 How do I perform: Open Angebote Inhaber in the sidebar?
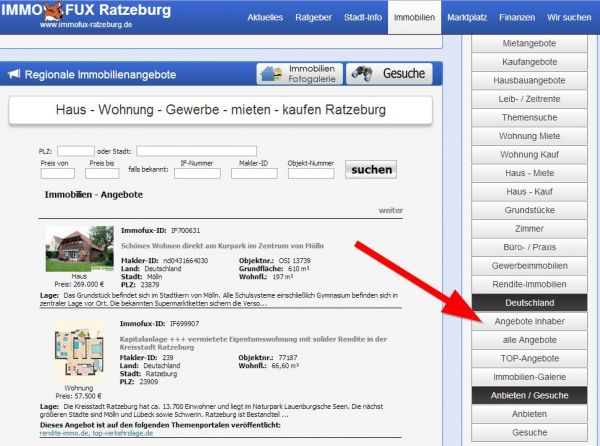(x=529, y=323)
